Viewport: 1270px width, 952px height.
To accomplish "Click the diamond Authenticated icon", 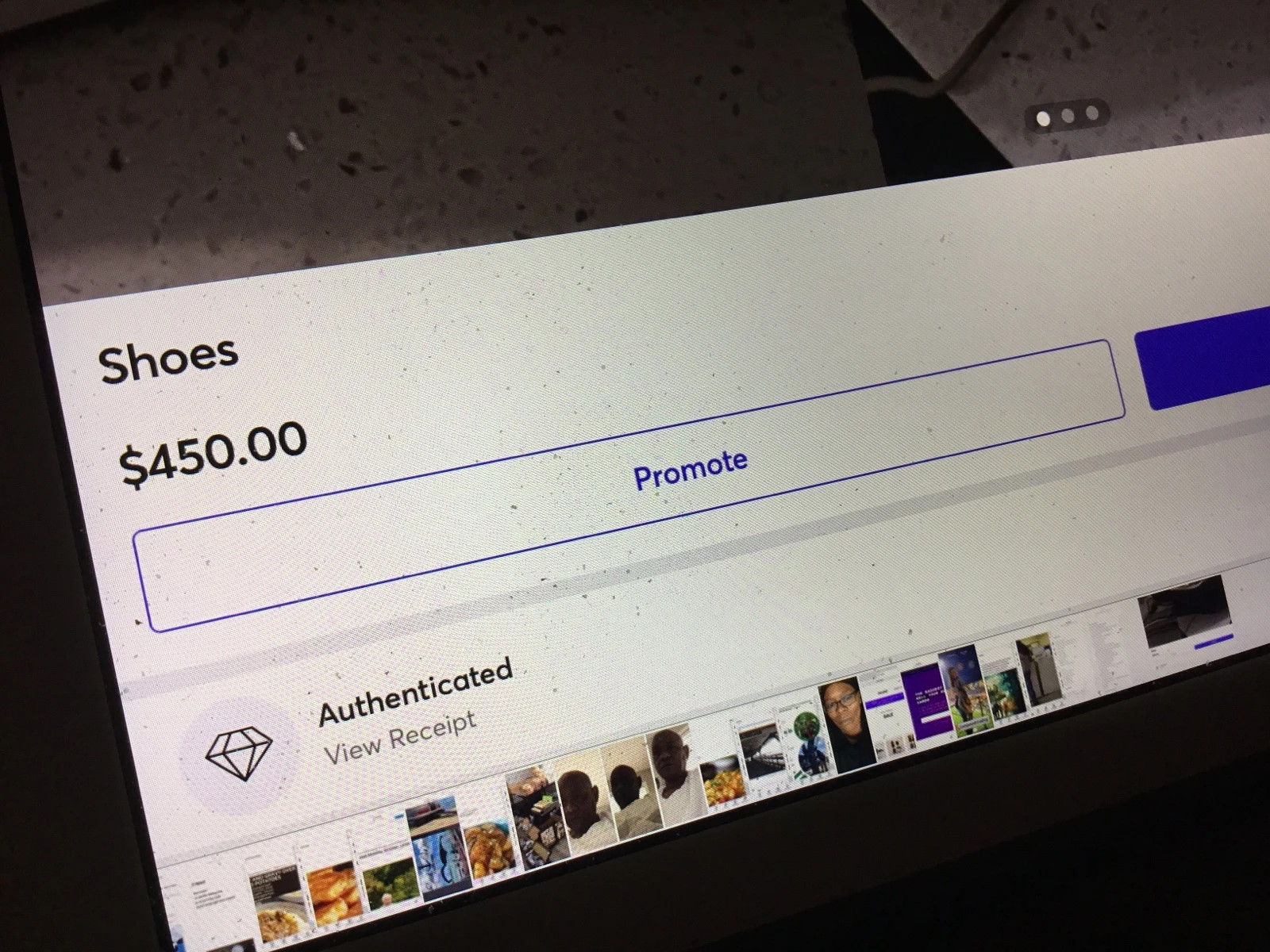I will pos(238,752).
